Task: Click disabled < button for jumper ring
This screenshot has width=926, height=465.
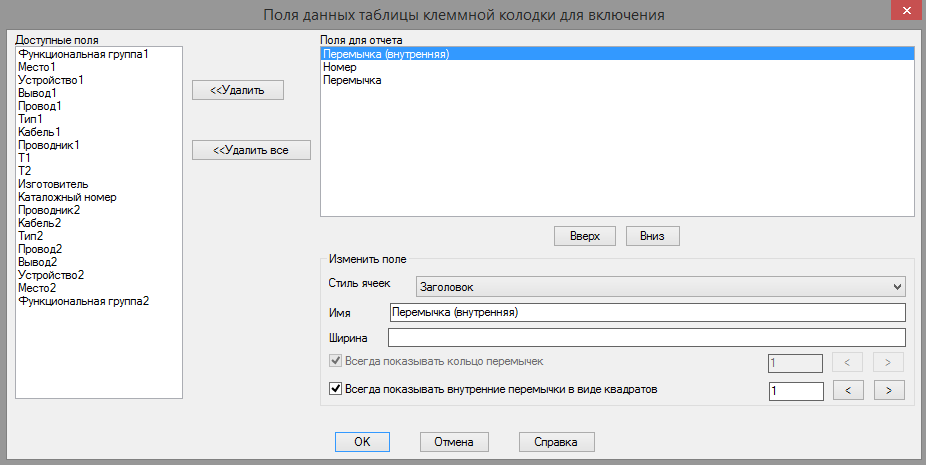Action: [x=847, y=362]
